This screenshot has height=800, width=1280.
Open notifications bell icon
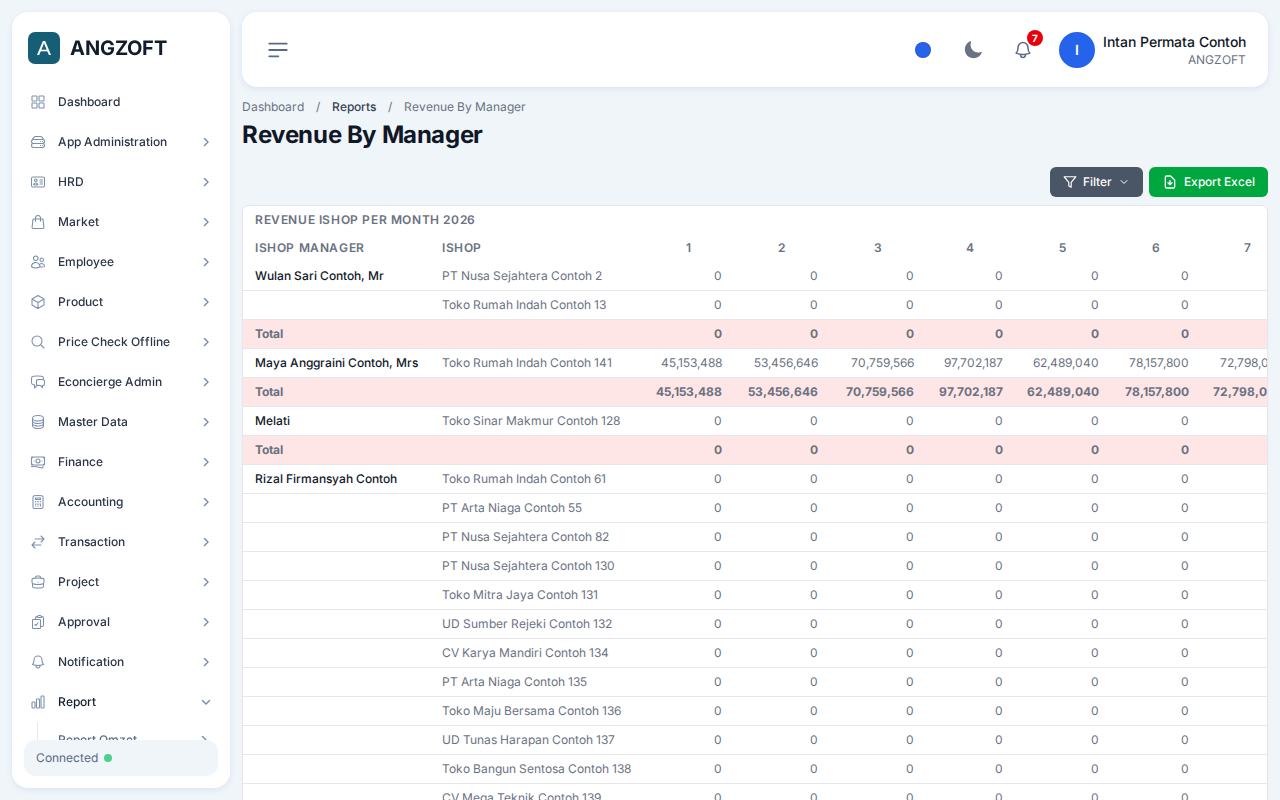1023,50
